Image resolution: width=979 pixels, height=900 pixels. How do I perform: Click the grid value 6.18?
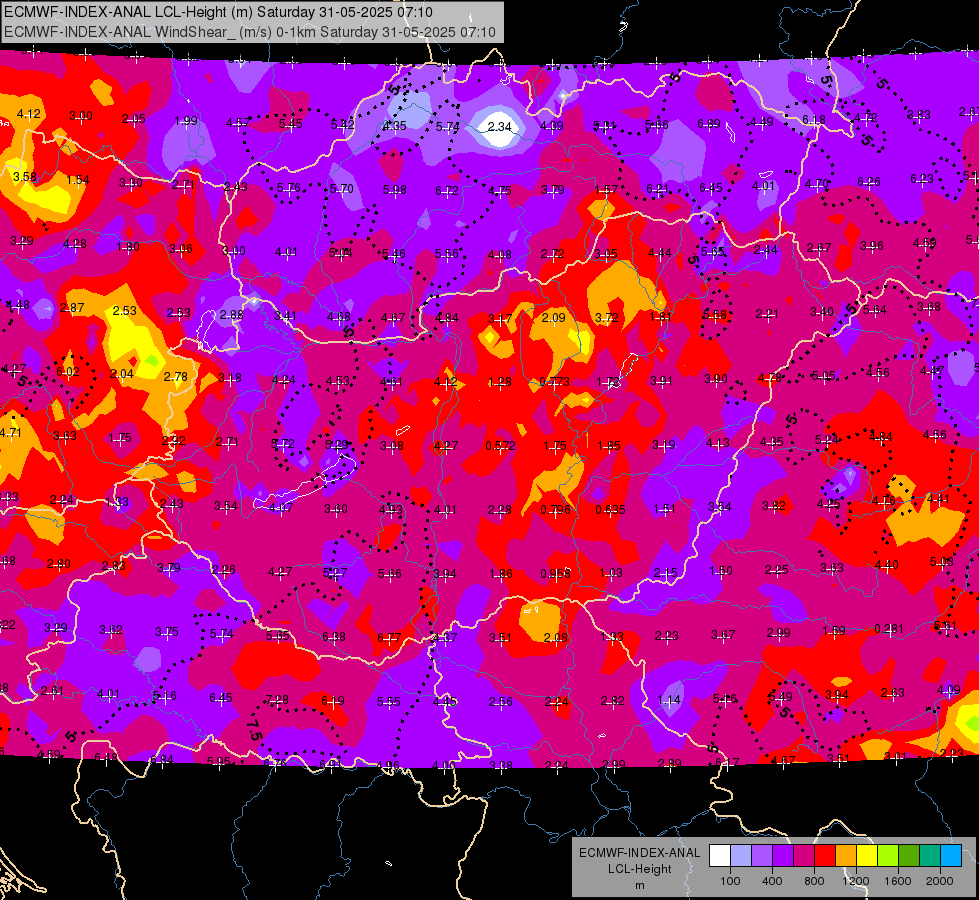(814, 119)
